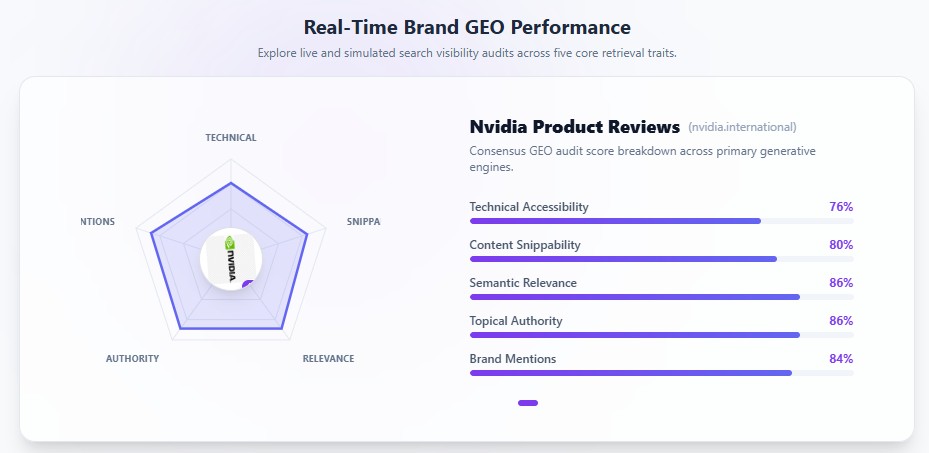Click the Nvidia Product Reviews heading

pos(575,127)
